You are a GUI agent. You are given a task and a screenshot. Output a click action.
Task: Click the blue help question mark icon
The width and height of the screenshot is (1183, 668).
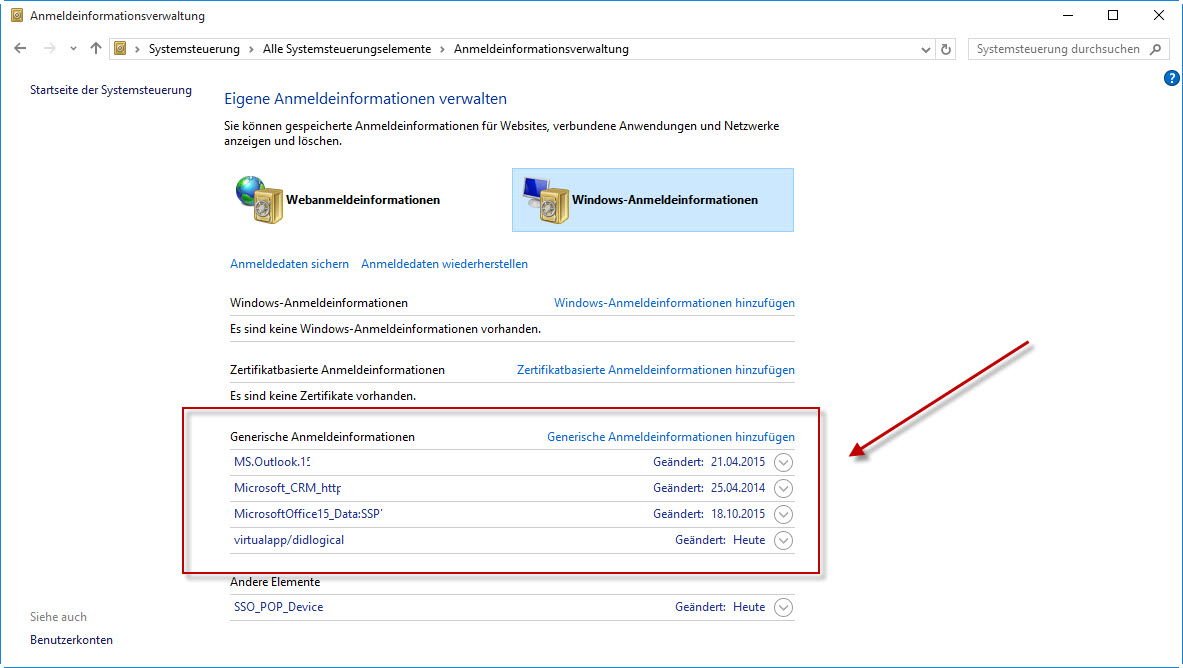coord(1172,78)
